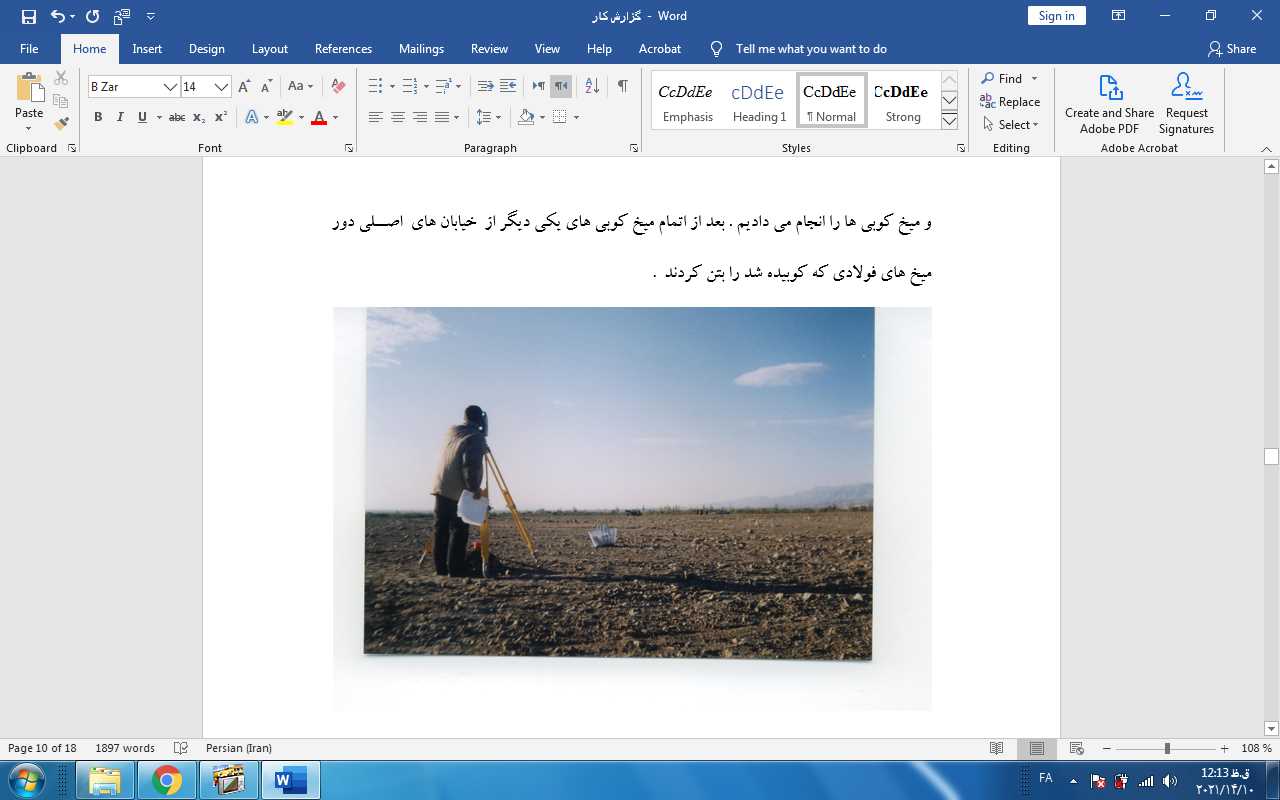The height and width of the screenshot is (800, 1280).
Task: Click the Save icon in title bar
Action: tap(28, 16)
